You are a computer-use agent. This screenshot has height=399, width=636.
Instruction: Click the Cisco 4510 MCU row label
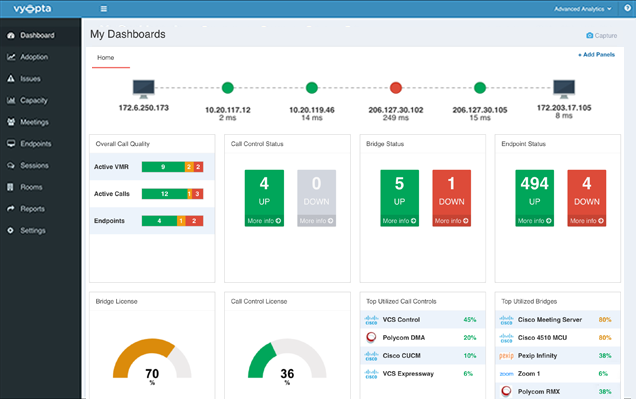click(542, 338)
